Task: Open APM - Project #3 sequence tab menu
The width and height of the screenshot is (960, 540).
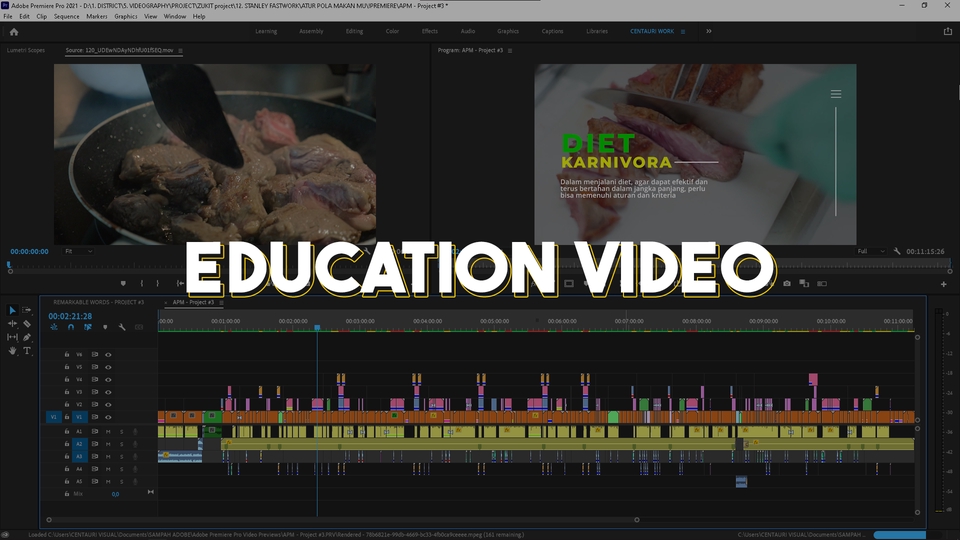Action: pyautogui.click(x=221, y=302)
